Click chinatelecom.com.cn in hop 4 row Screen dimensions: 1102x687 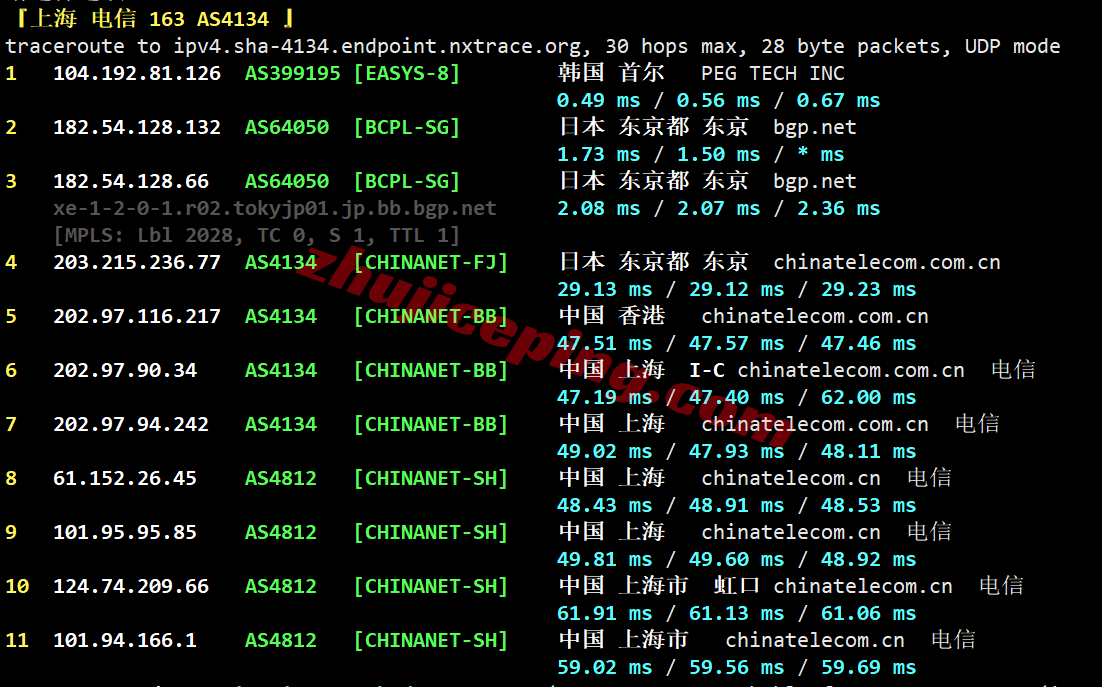coord(887,262)
